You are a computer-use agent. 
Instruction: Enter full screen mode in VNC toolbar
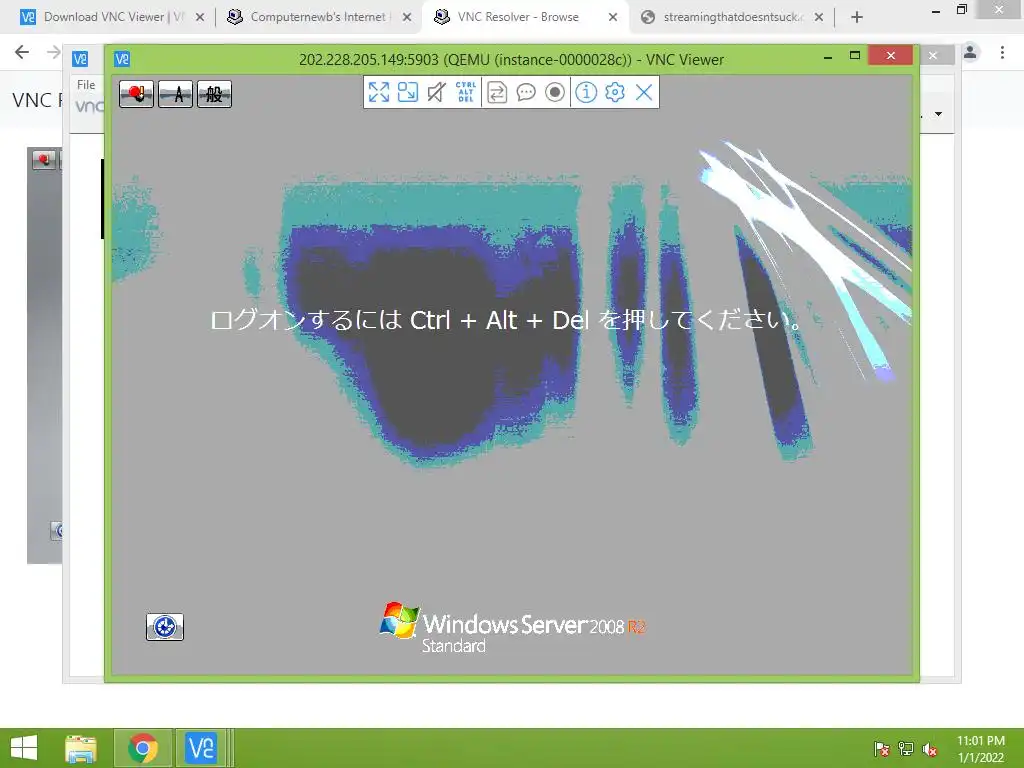(x=379, y=92)
